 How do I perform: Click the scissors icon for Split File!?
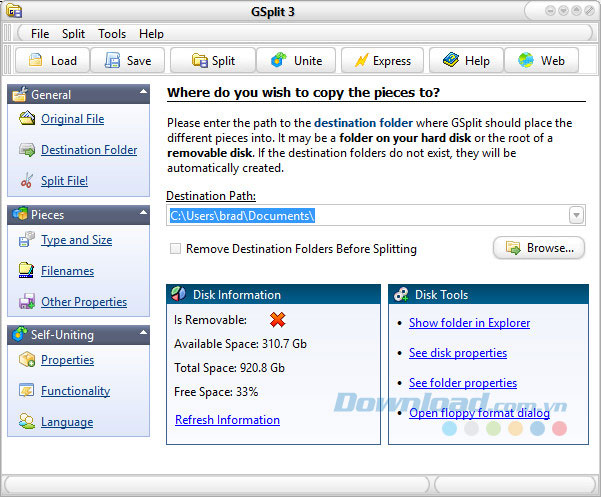[x=27, y=180]
